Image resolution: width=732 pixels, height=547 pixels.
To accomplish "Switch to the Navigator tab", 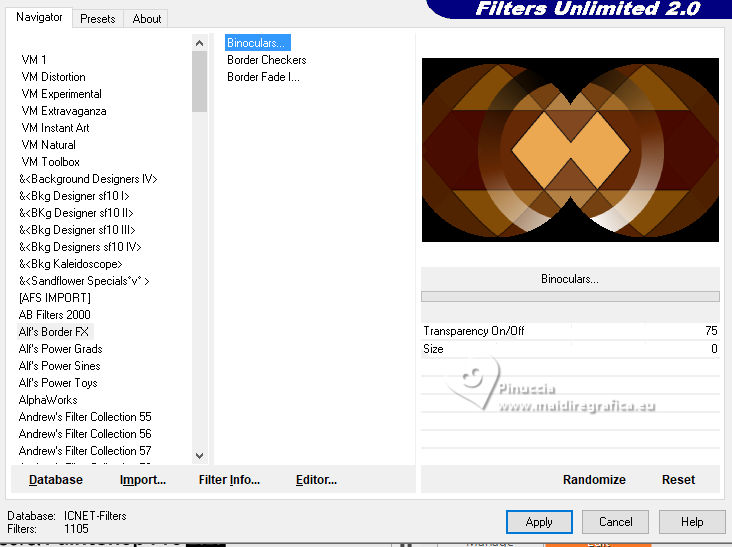I will pos(39,17).
